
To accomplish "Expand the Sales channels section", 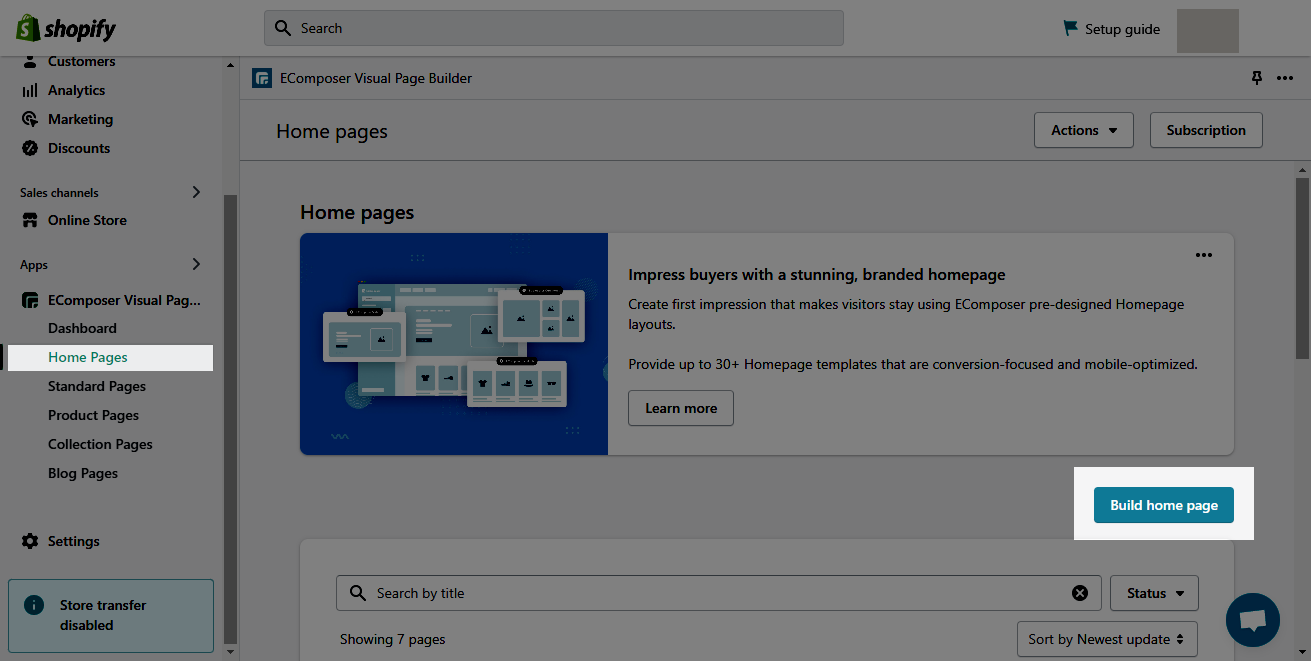I will point(196,192).
